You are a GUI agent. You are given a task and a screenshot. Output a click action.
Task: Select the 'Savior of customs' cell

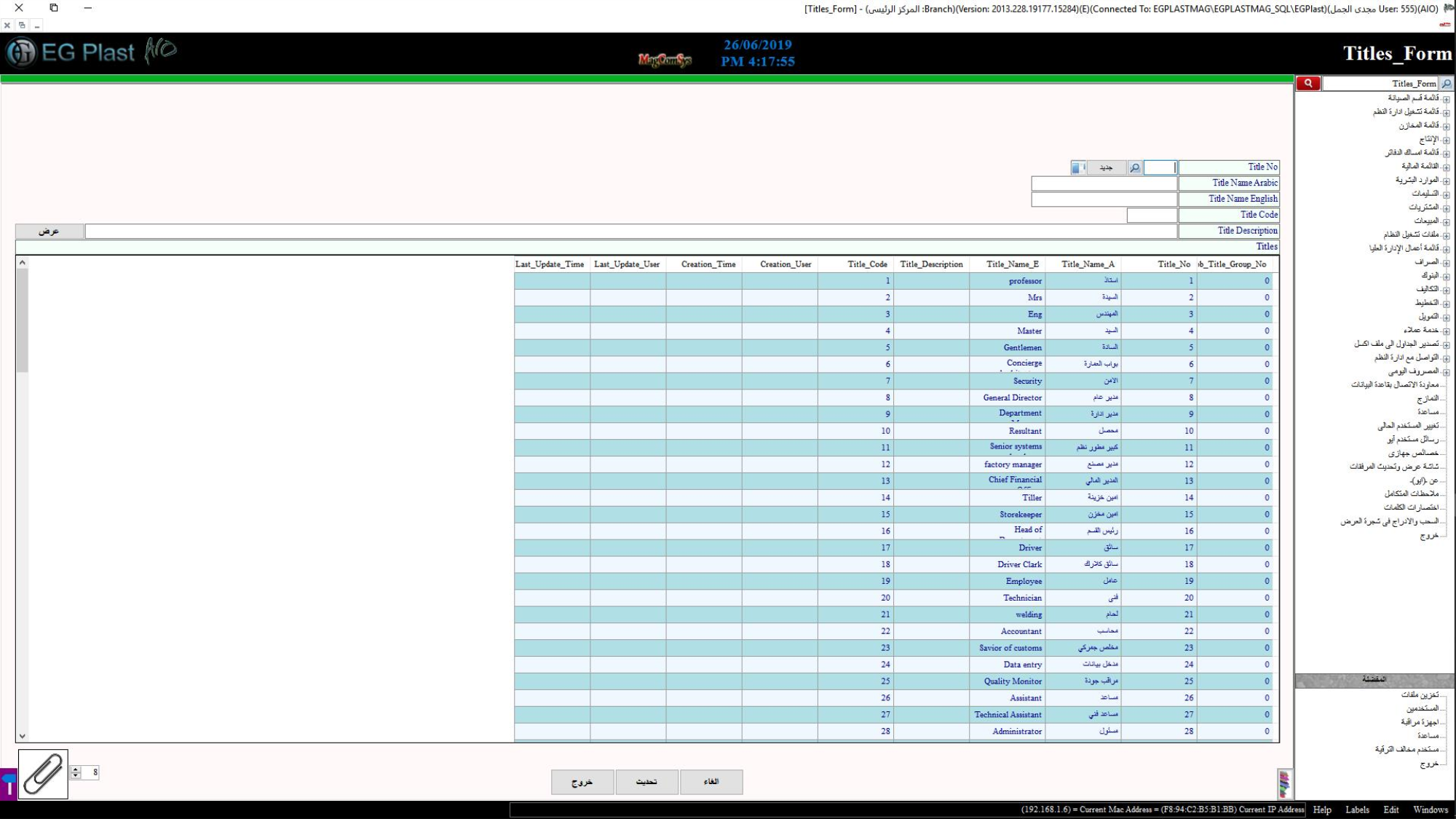[1008, 648]
